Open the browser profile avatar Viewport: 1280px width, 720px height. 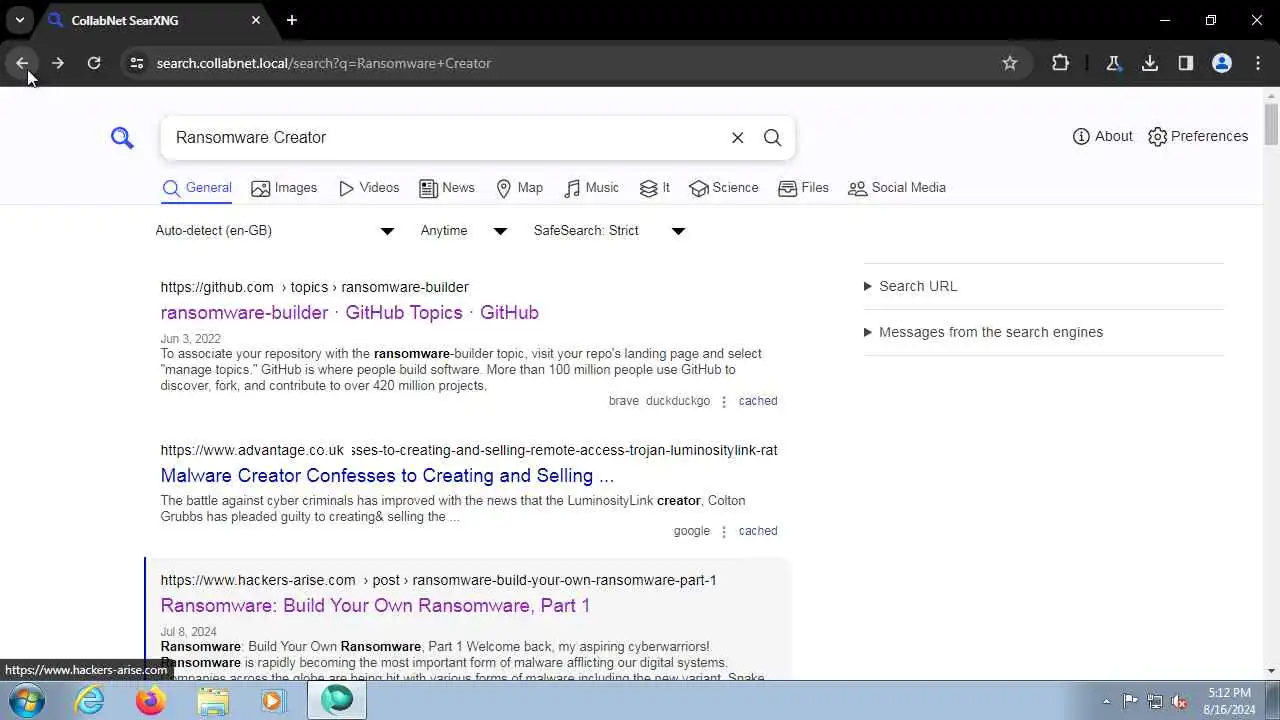tap(1222, 63)
